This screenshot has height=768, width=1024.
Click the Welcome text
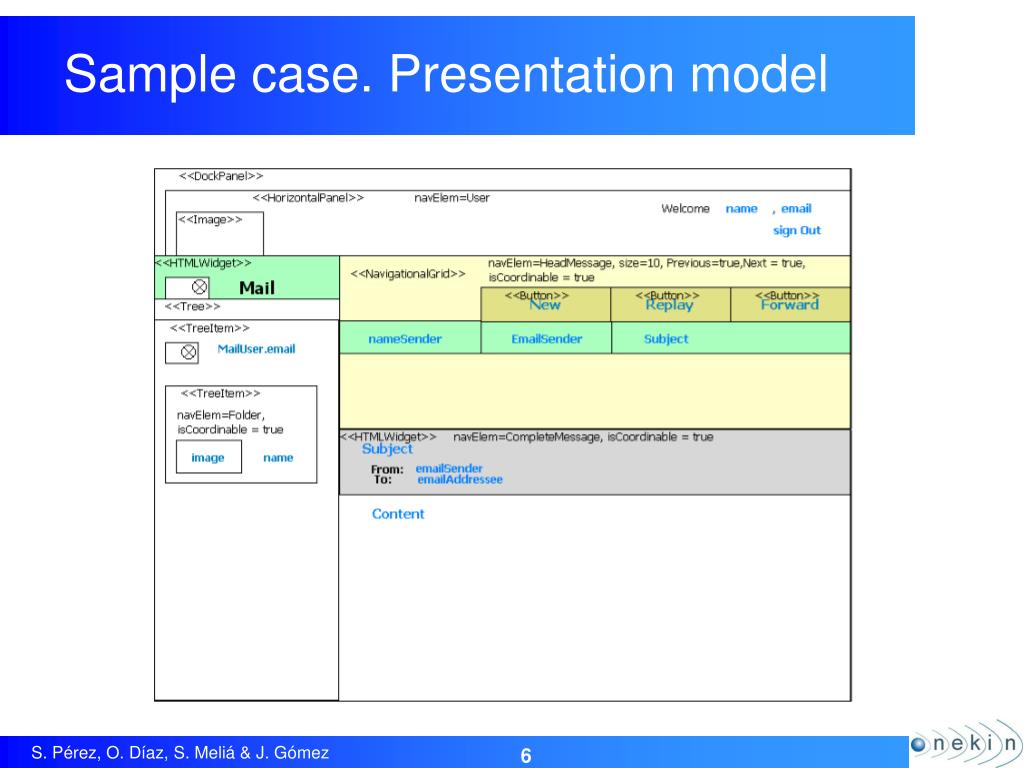(x=685, y=209)
